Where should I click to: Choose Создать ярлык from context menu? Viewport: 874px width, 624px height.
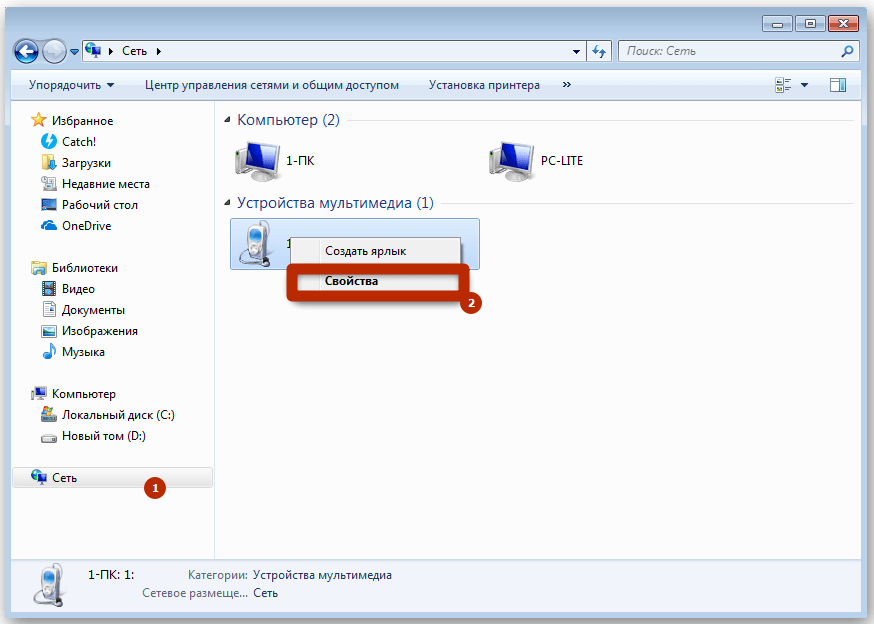[365, 251]
